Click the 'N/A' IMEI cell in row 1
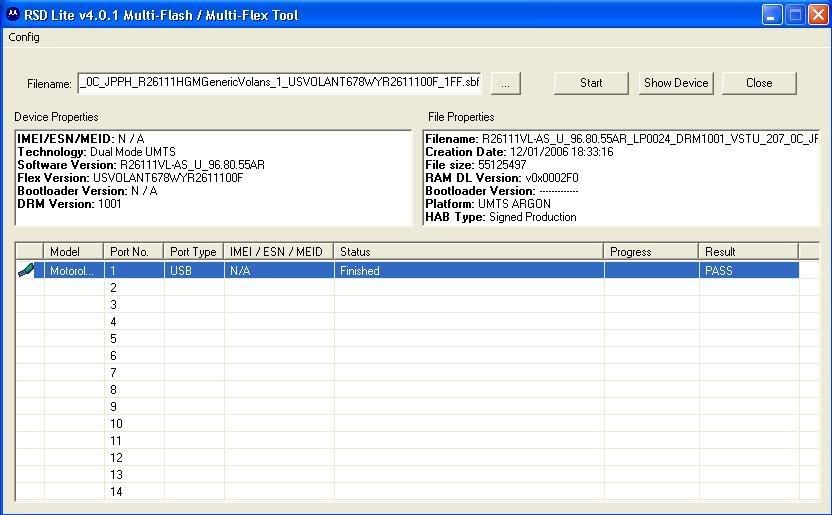 click(x=279, y=270)
